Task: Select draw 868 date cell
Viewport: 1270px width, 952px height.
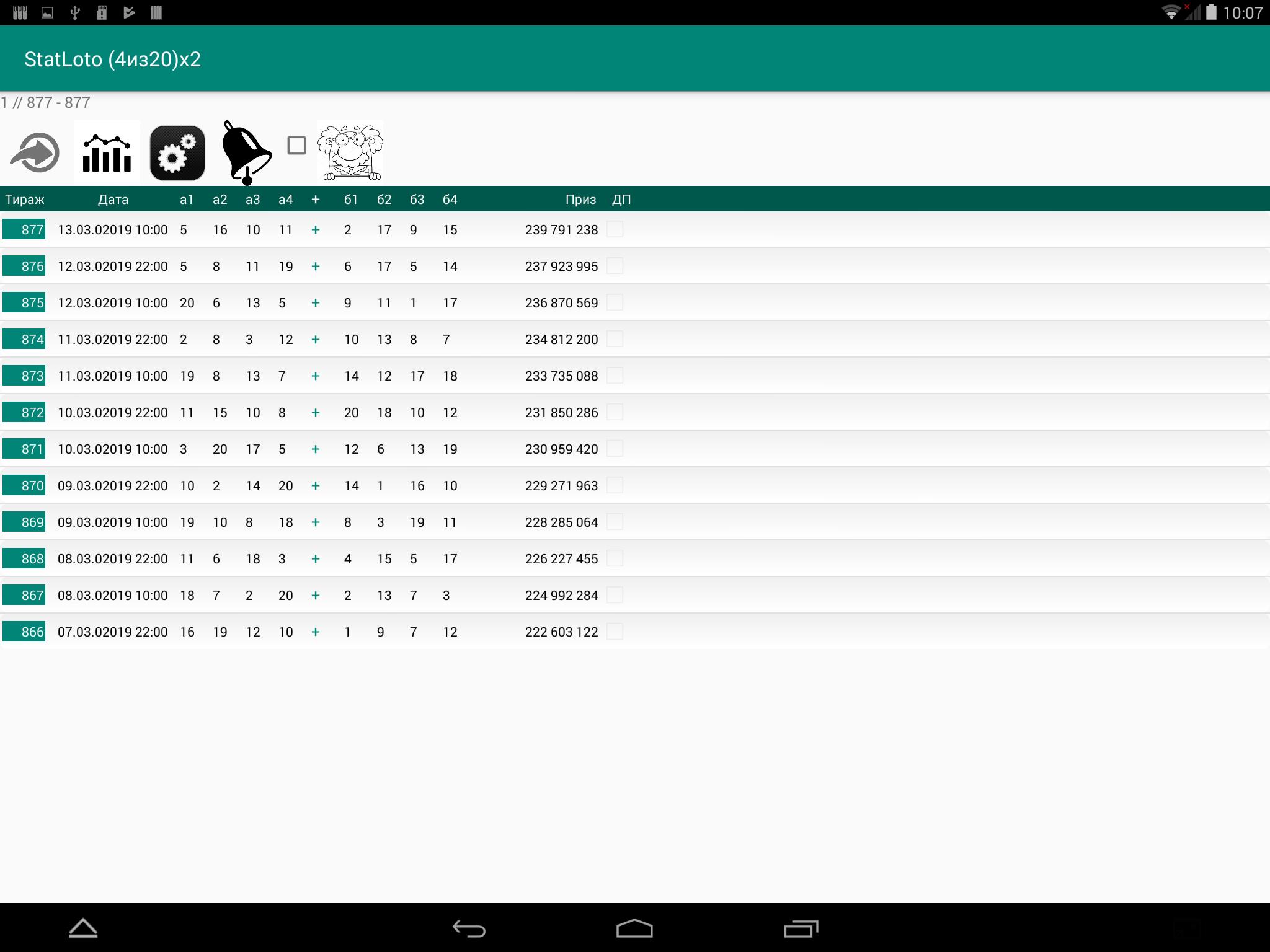Action: pos(113,558)
